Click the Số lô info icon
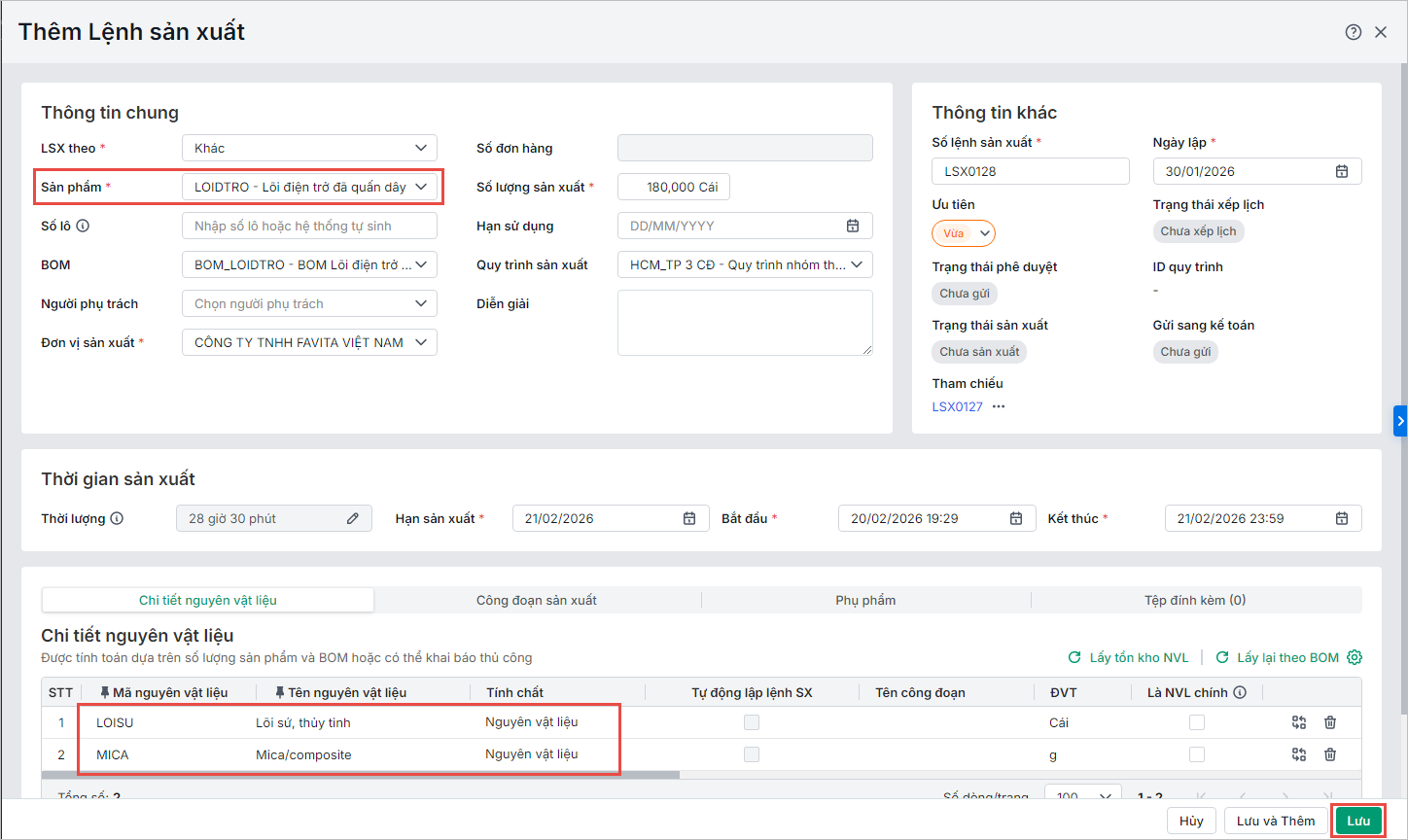Screen dimensions: 1408x840 pos(83,226)
